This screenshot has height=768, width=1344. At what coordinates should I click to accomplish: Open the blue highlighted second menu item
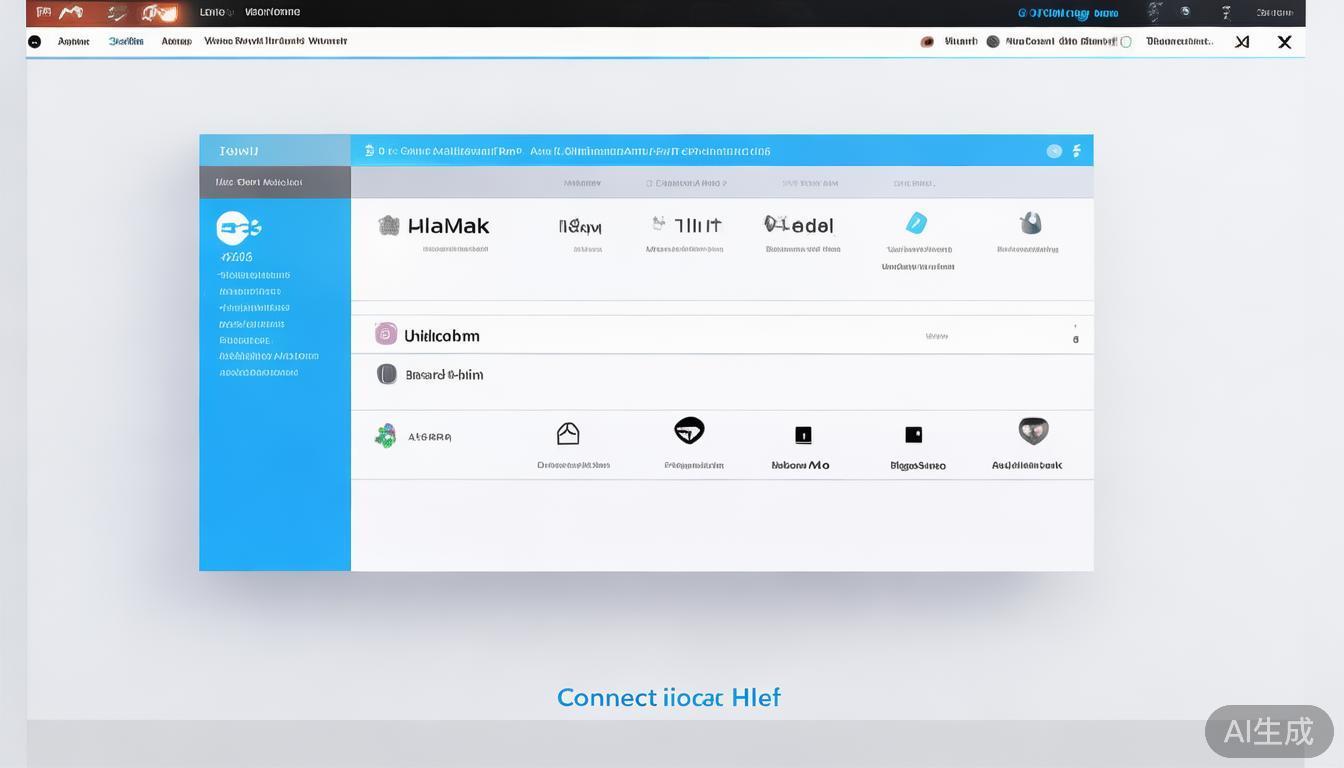[x=126, y=42]
